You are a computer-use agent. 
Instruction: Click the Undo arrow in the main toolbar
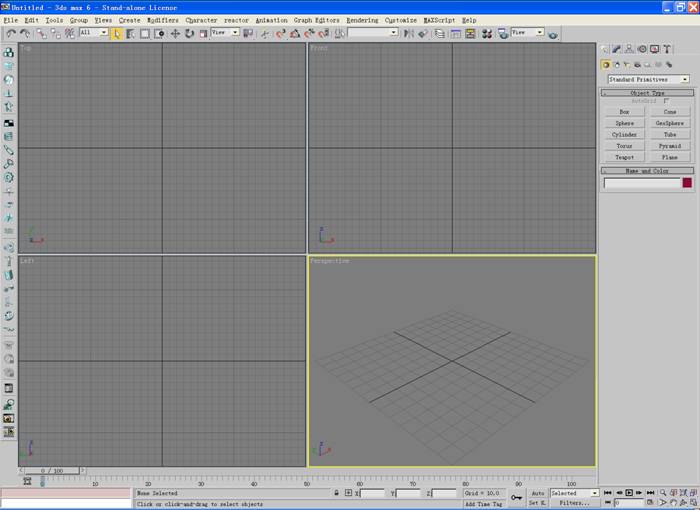pos(11,33)
